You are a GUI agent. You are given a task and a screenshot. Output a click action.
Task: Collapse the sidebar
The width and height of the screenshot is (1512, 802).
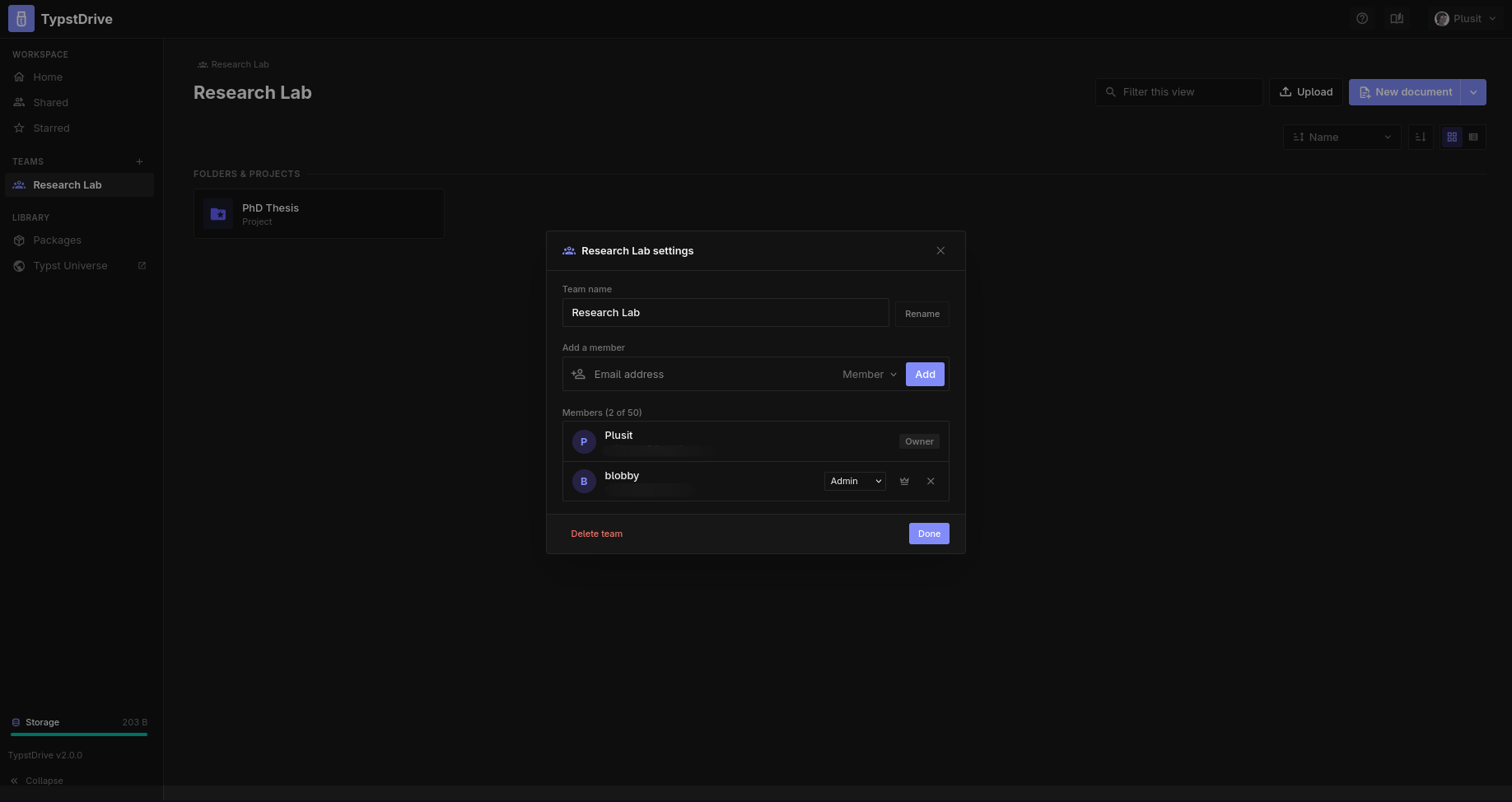coord(37,781)
